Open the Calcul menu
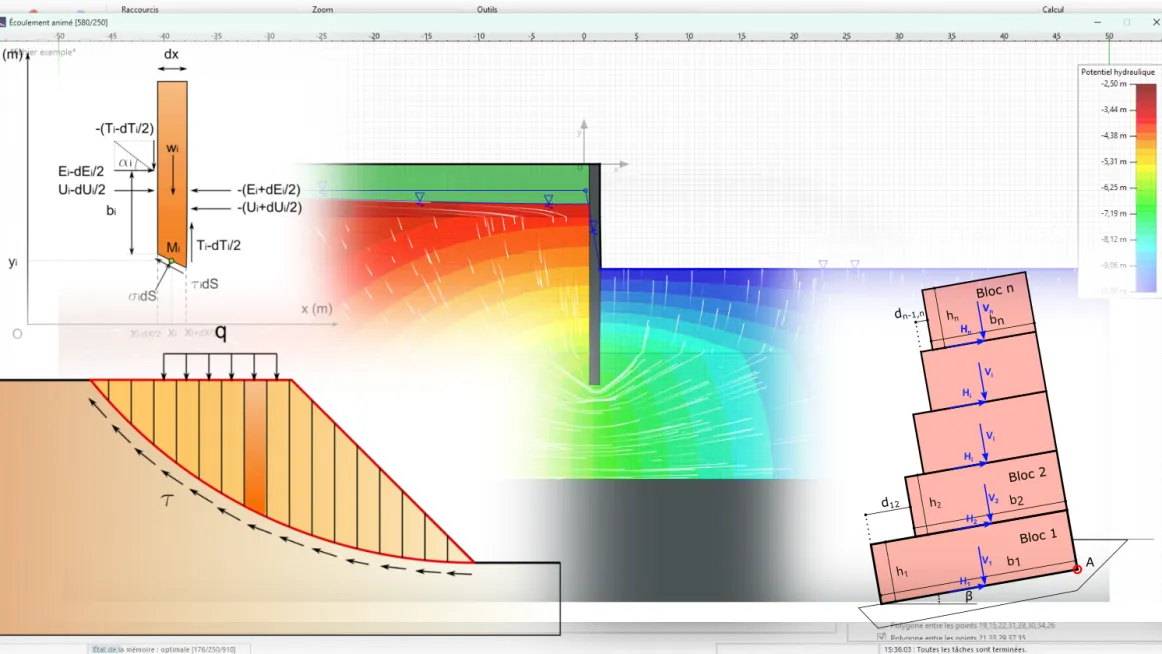 1053,9
